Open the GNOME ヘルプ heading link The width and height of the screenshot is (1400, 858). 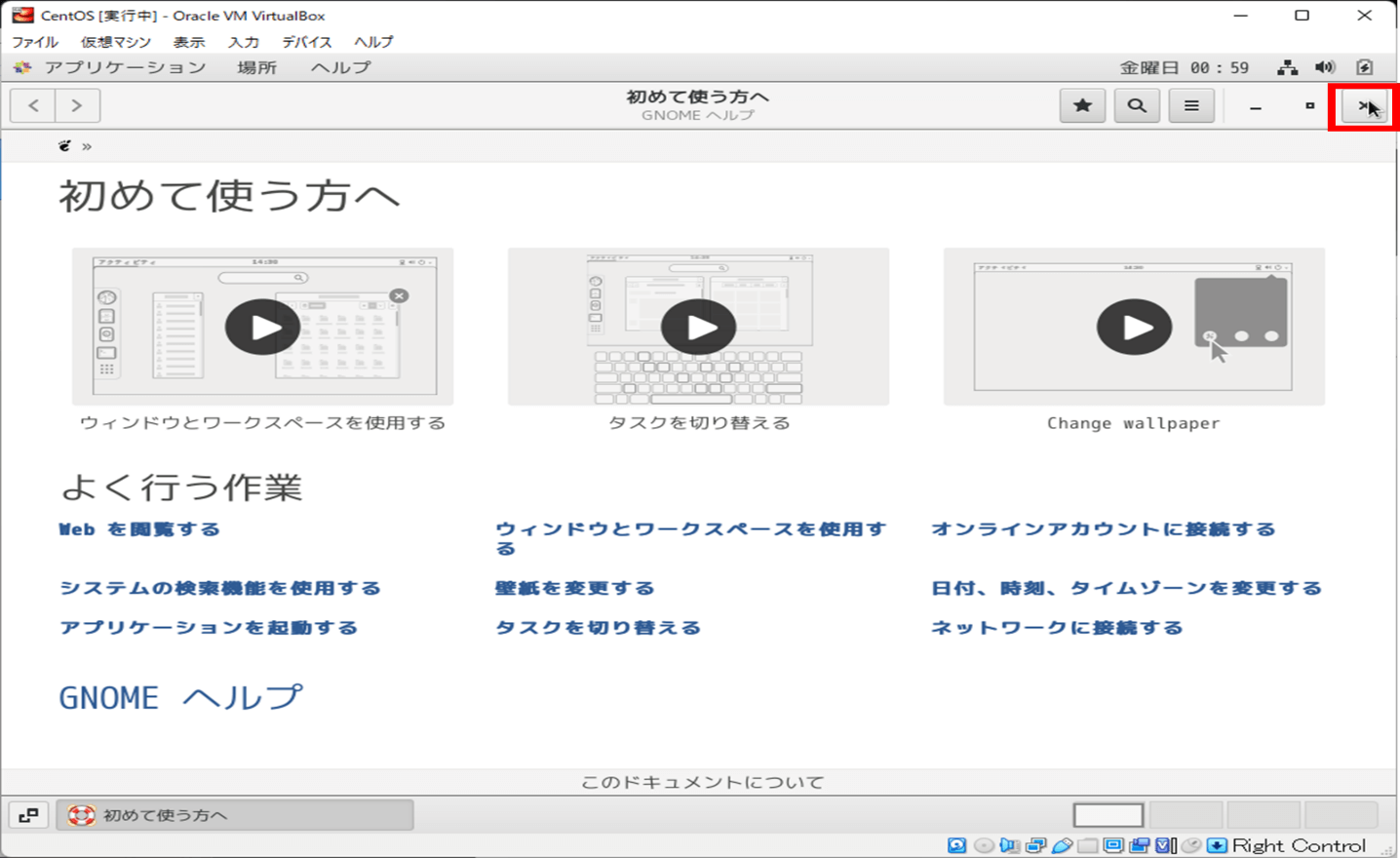181,698
